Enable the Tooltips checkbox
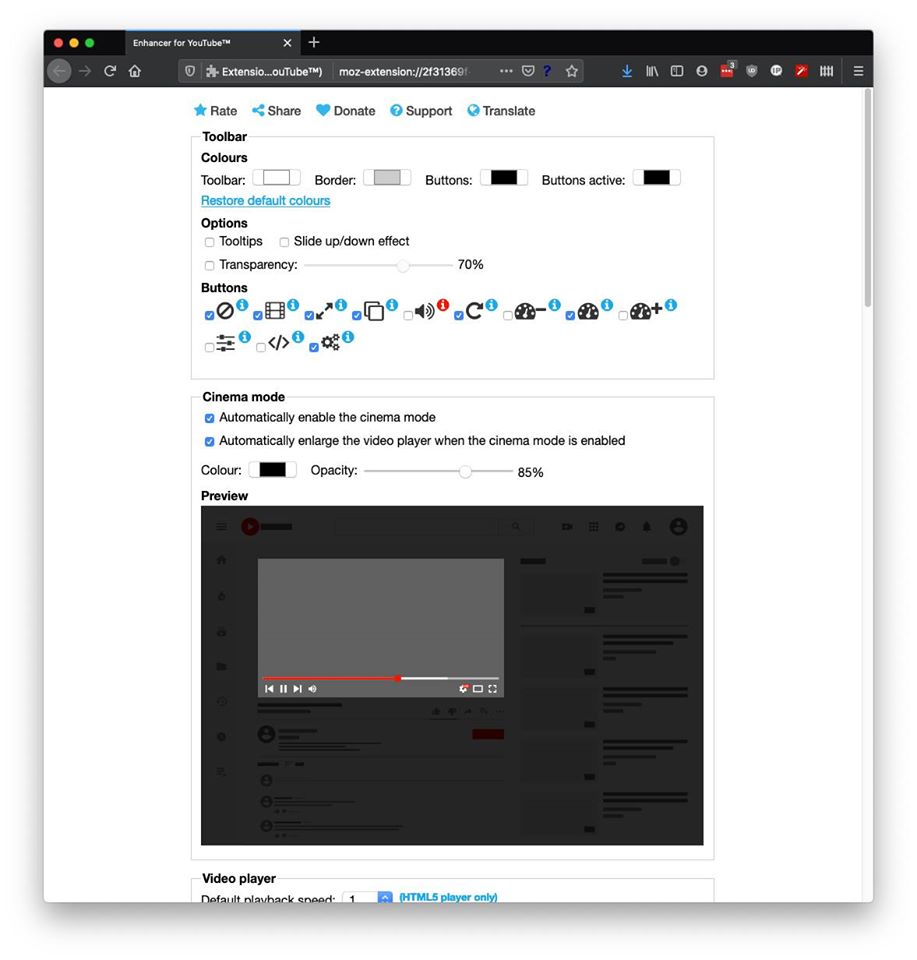Image resolution: width=917 pixels, height=960 pixels. click(x=209, y=242)
